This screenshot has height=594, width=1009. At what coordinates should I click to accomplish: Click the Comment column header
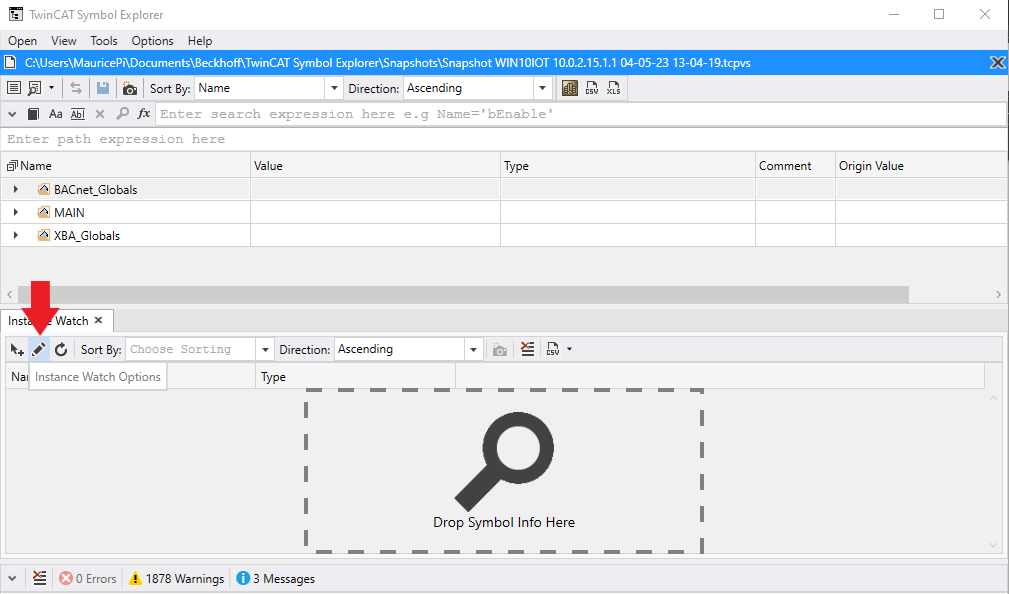pos(795,165)
